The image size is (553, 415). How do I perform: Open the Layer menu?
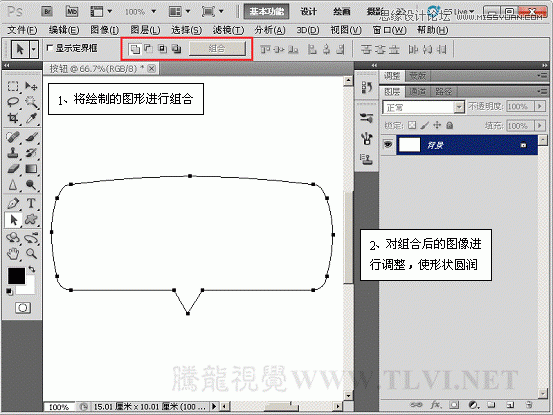click(145, 30)
